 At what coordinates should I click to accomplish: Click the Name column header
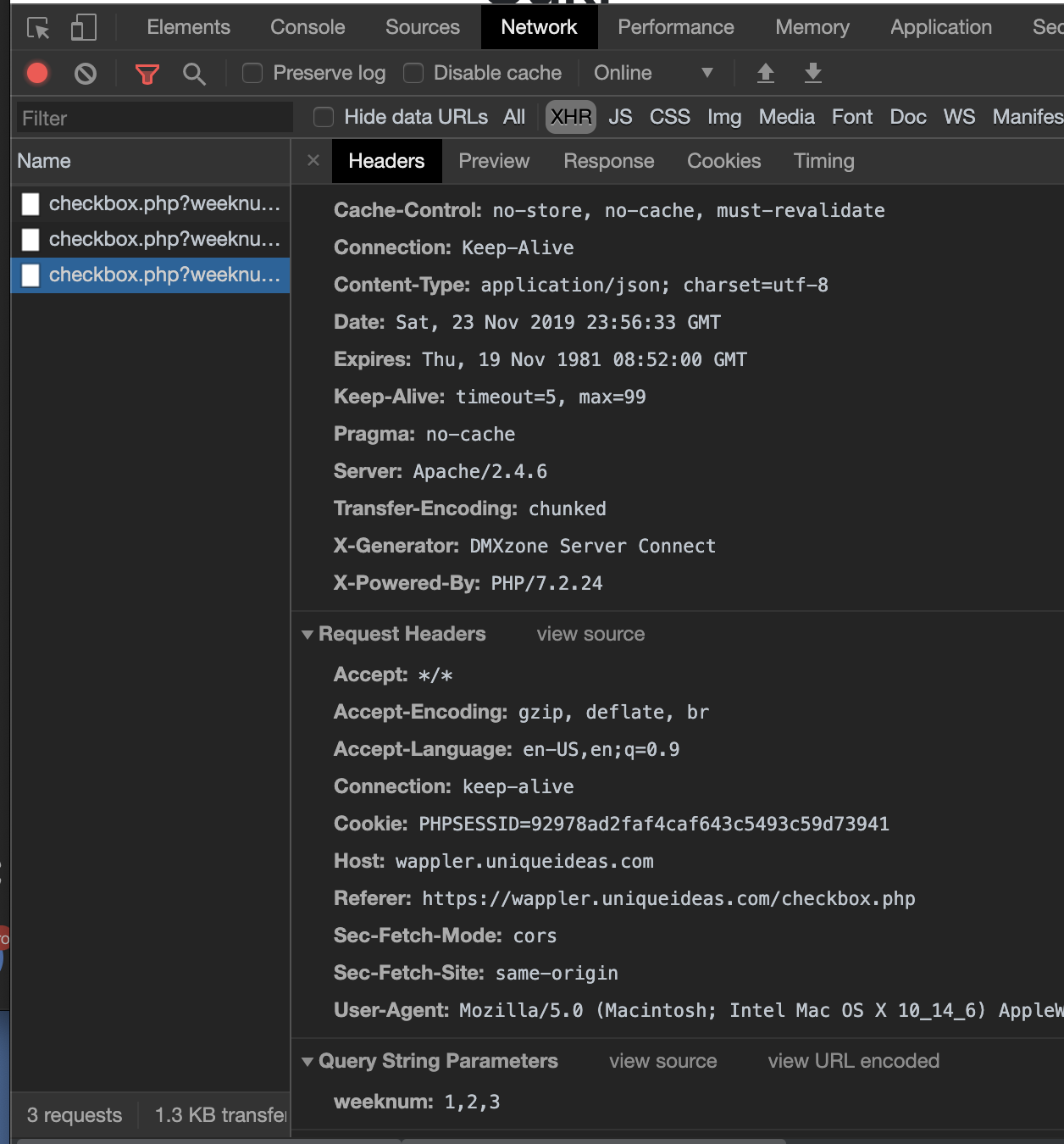151,161
